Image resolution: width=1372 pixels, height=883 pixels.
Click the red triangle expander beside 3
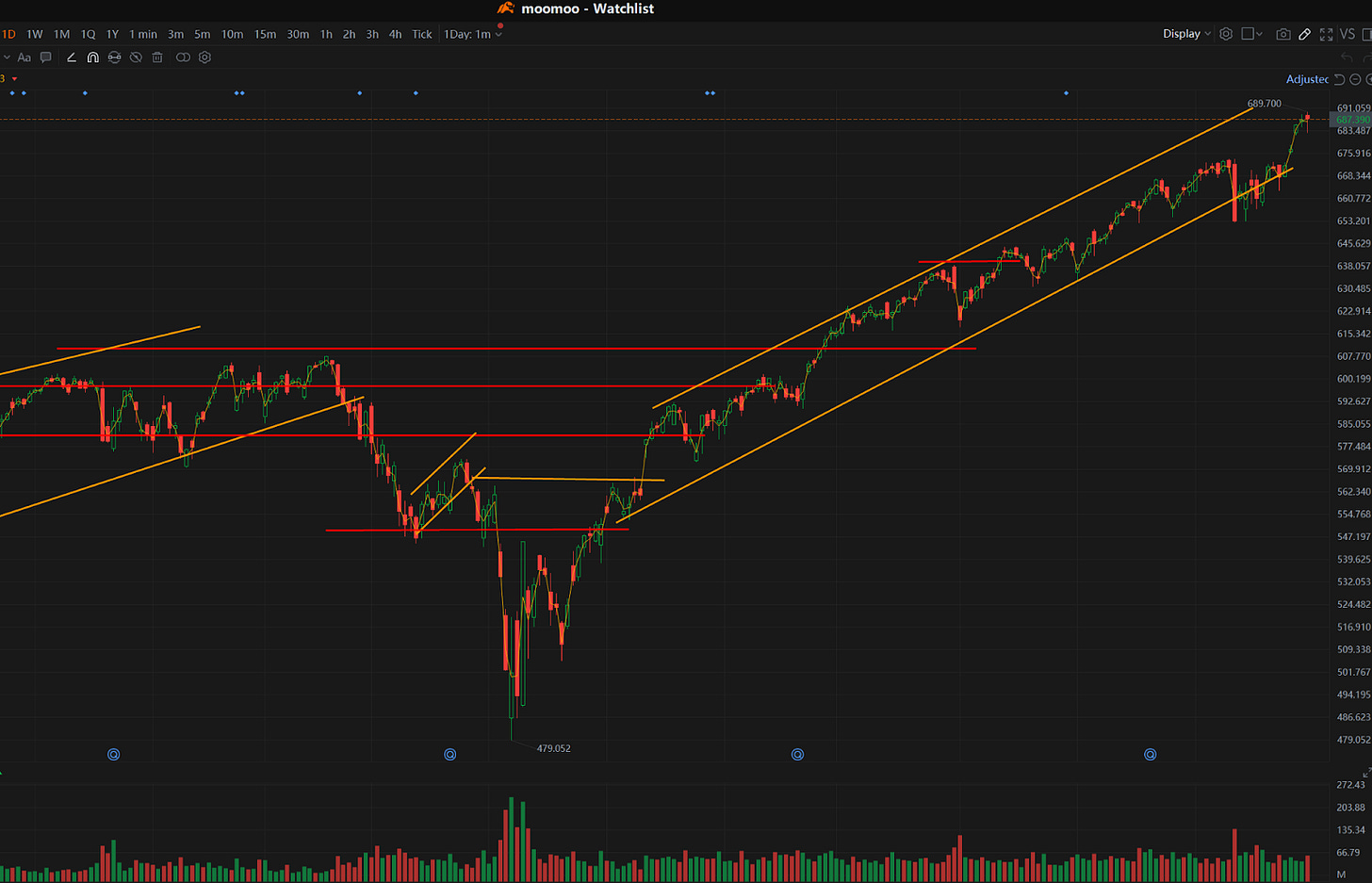14,79
